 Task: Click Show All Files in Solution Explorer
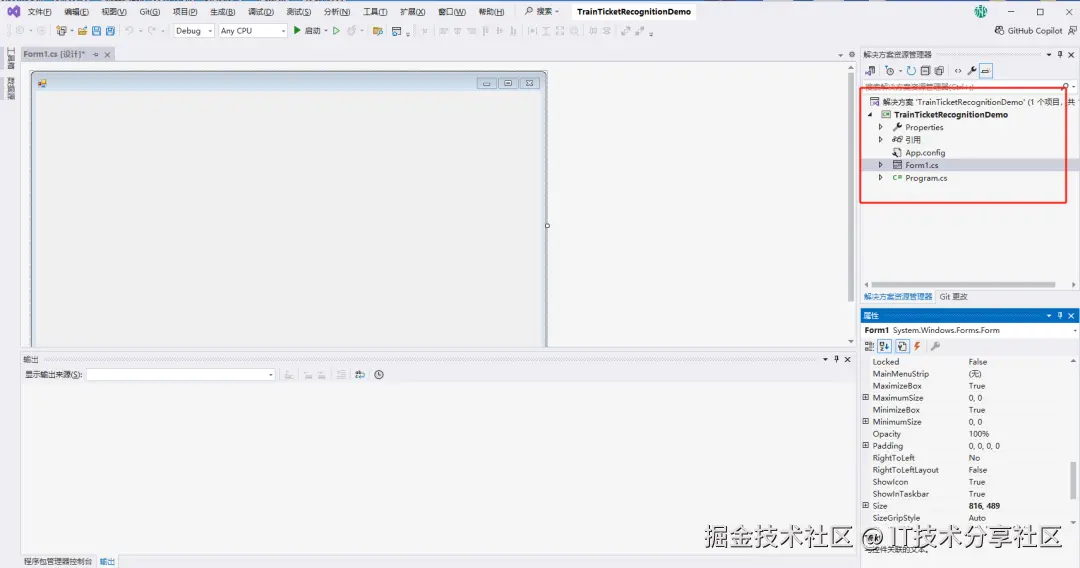[939, 70]
